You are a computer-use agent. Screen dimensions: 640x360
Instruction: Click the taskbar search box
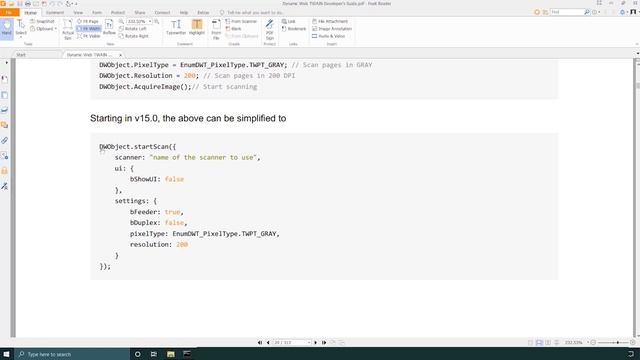click(x=72, y=354)
